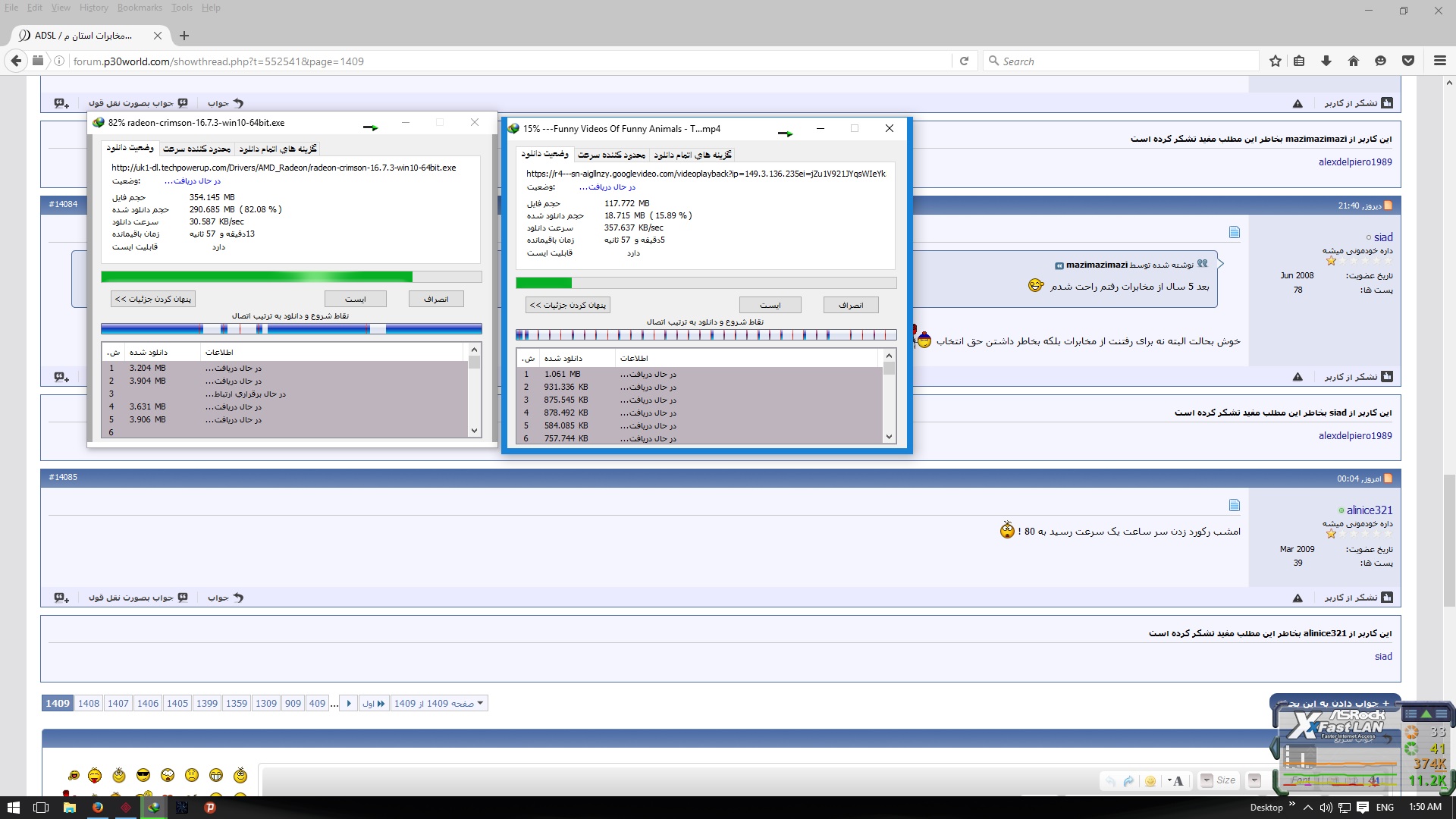Open volume control in system tray
Image resolution: width=1456 pixels, height=819 pixels.
pos(1326,808)
